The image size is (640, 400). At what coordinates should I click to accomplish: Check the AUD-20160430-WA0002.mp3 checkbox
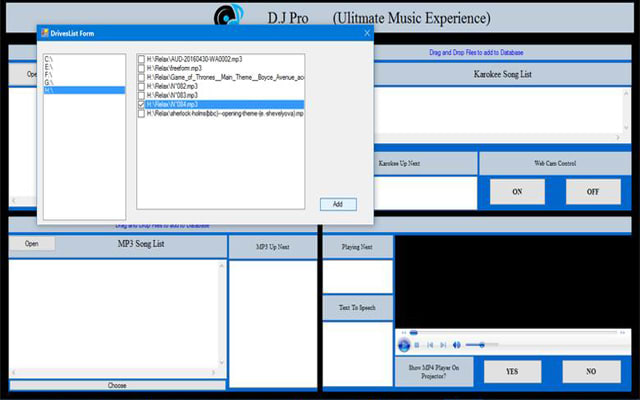tap(141, 60)
